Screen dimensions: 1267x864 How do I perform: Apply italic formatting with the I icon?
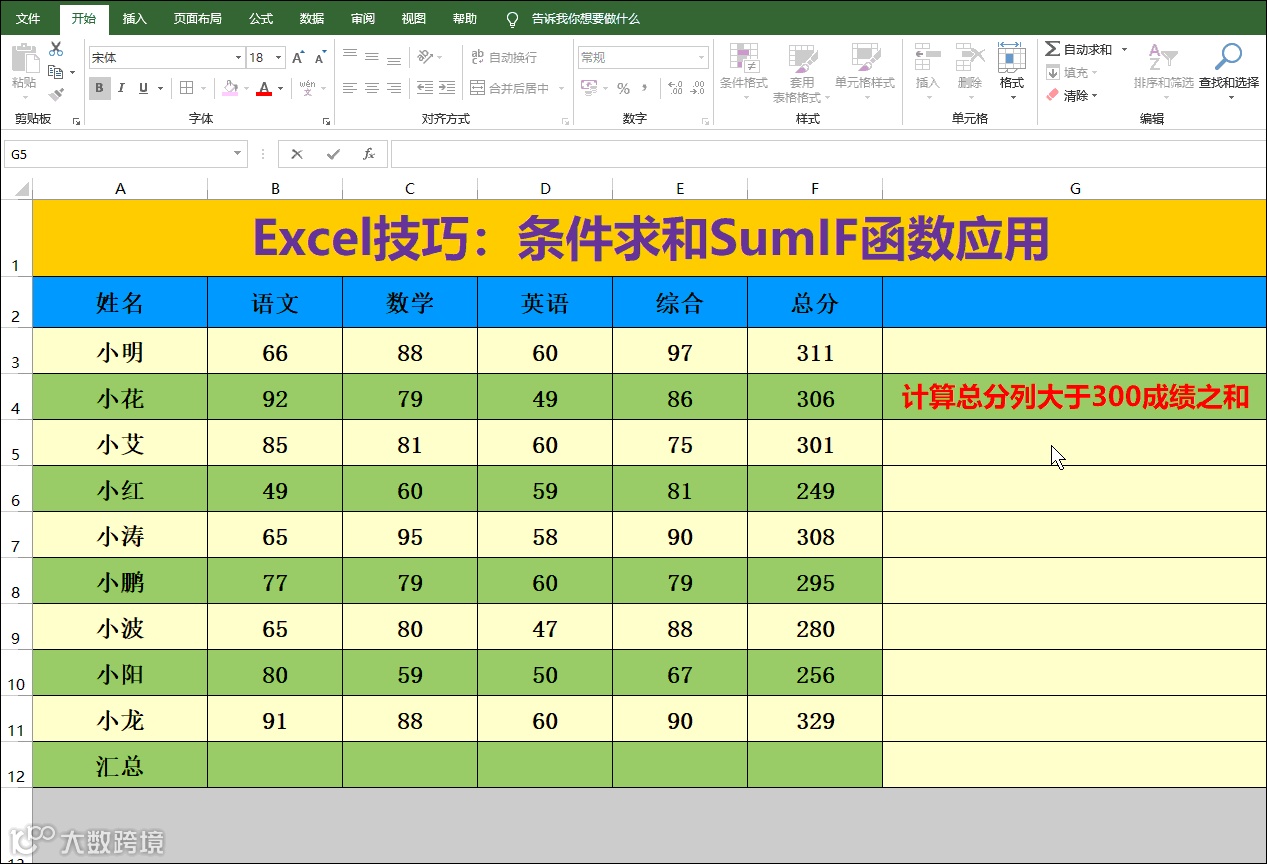(x=121, y=88)
